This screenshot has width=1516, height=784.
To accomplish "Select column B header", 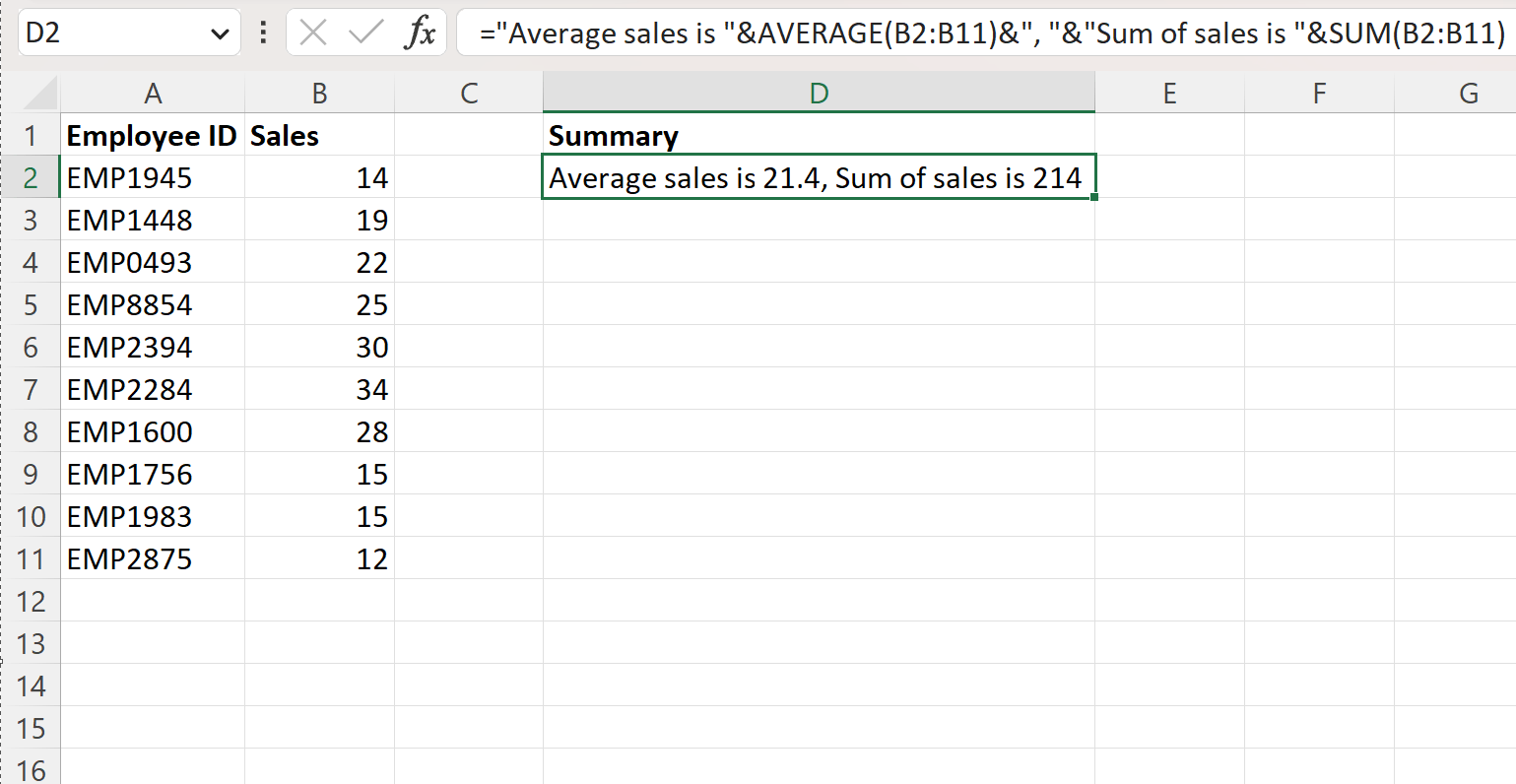I will tap(319, 92).
